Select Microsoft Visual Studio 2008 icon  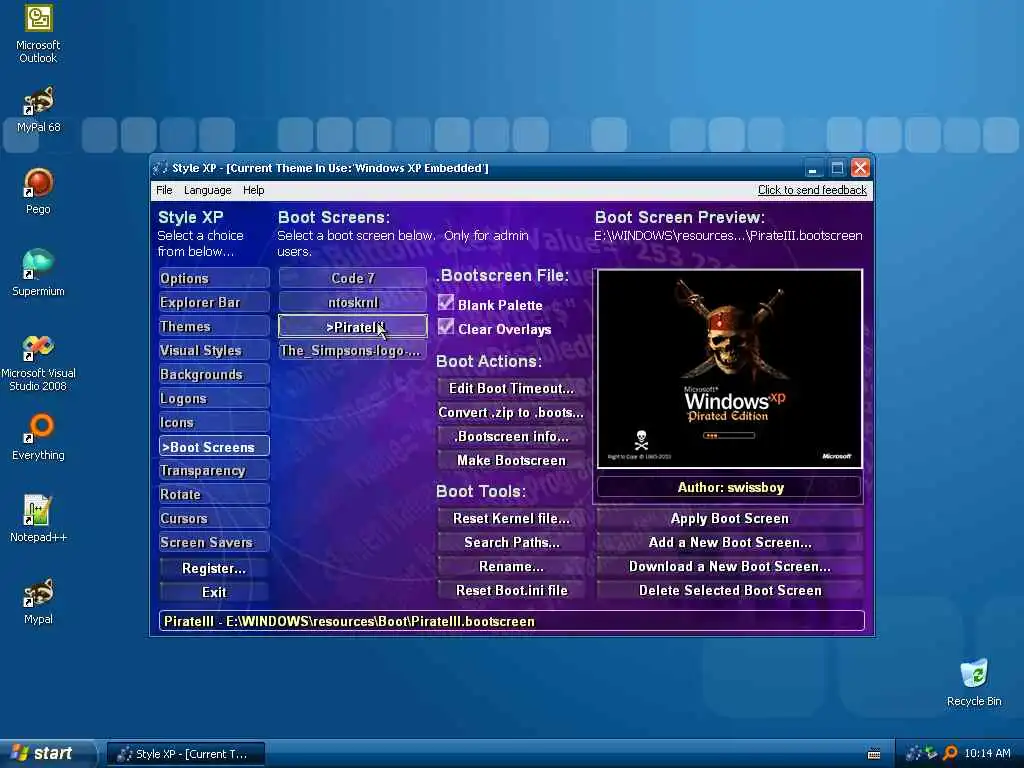38,363
